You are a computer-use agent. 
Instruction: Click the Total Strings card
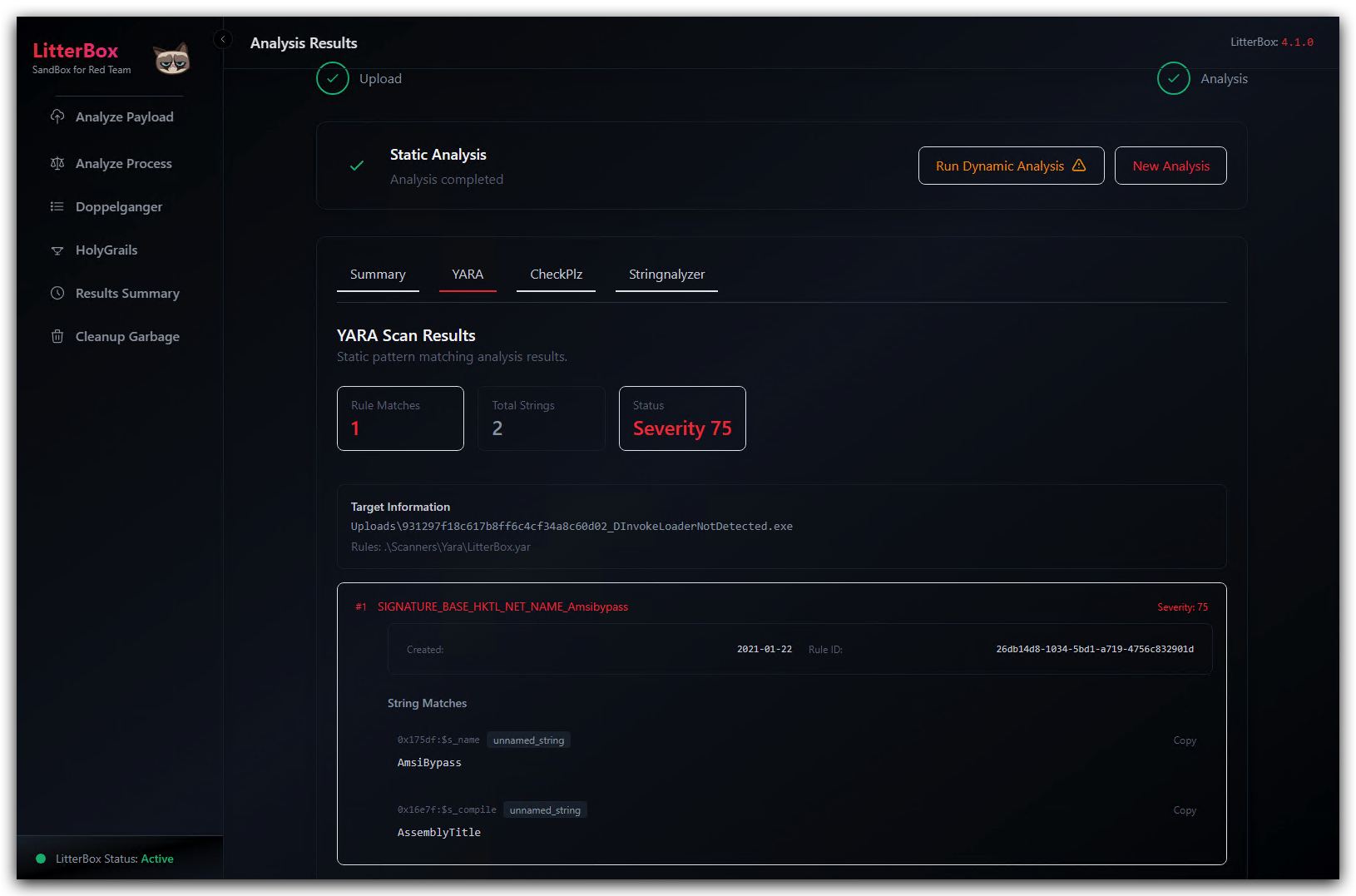point(542,418)
